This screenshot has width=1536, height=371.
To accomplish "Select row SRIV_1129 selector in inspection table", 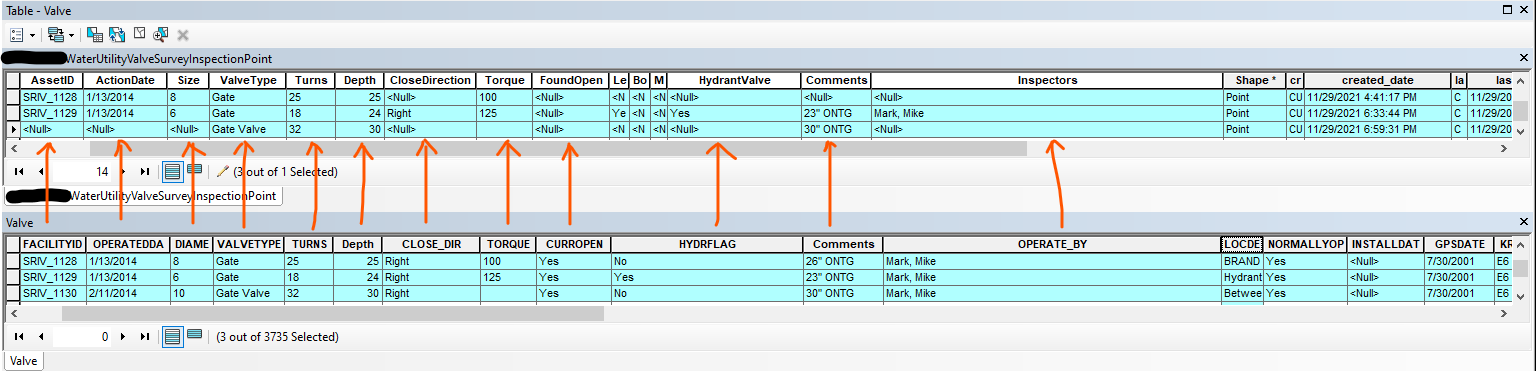I will 13,114.
